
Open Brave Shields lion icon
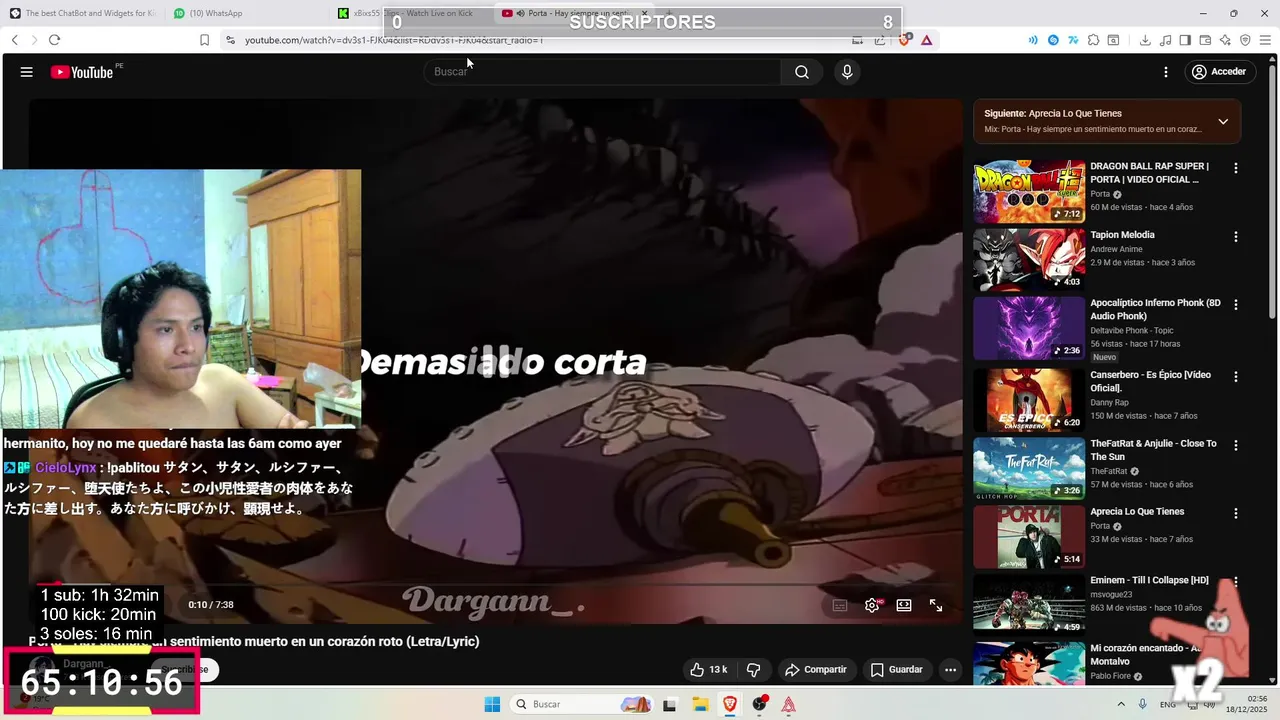[906, 40]
